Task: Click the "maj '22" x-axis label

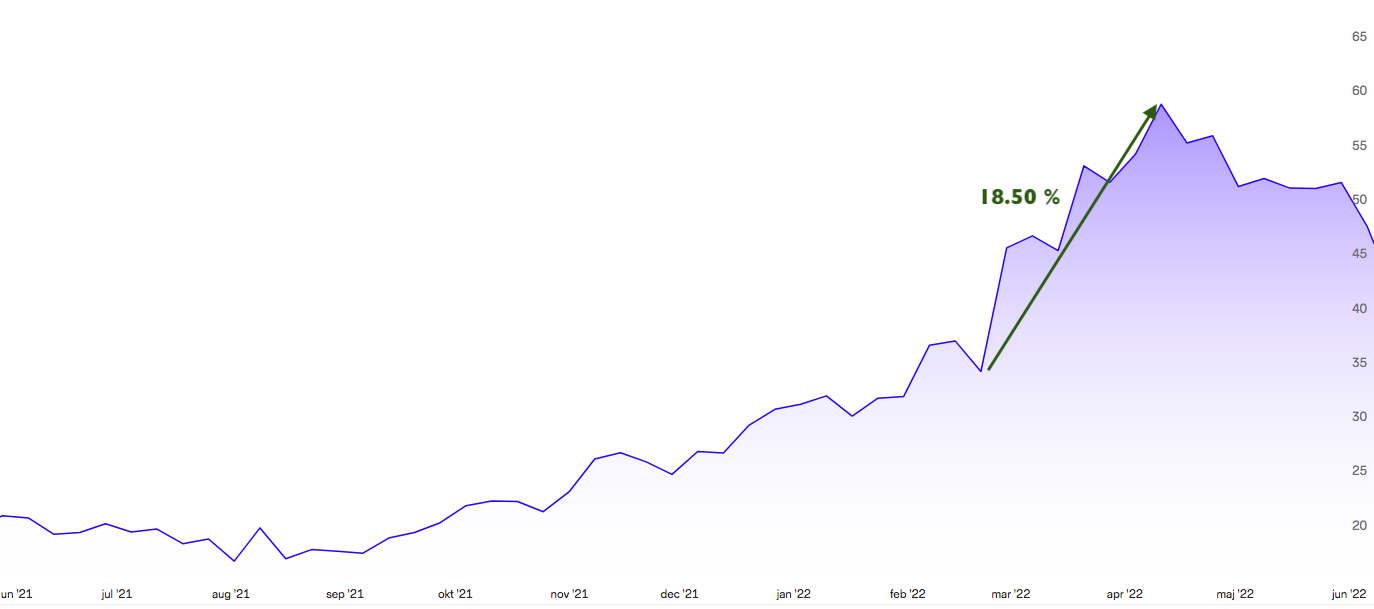Action: (1234, 594)
